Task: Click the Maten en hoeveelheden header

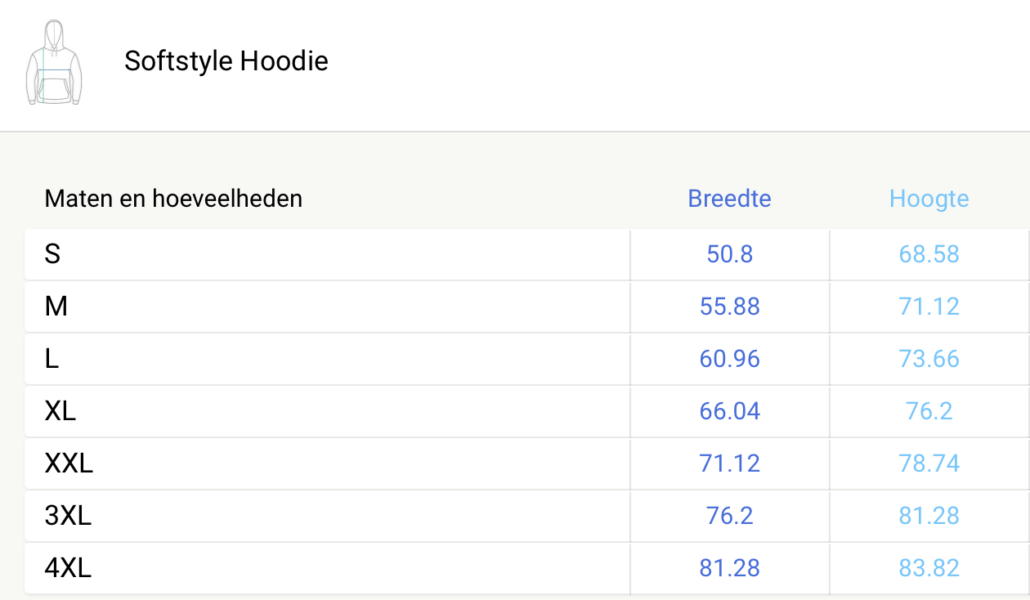Action: 173,198
